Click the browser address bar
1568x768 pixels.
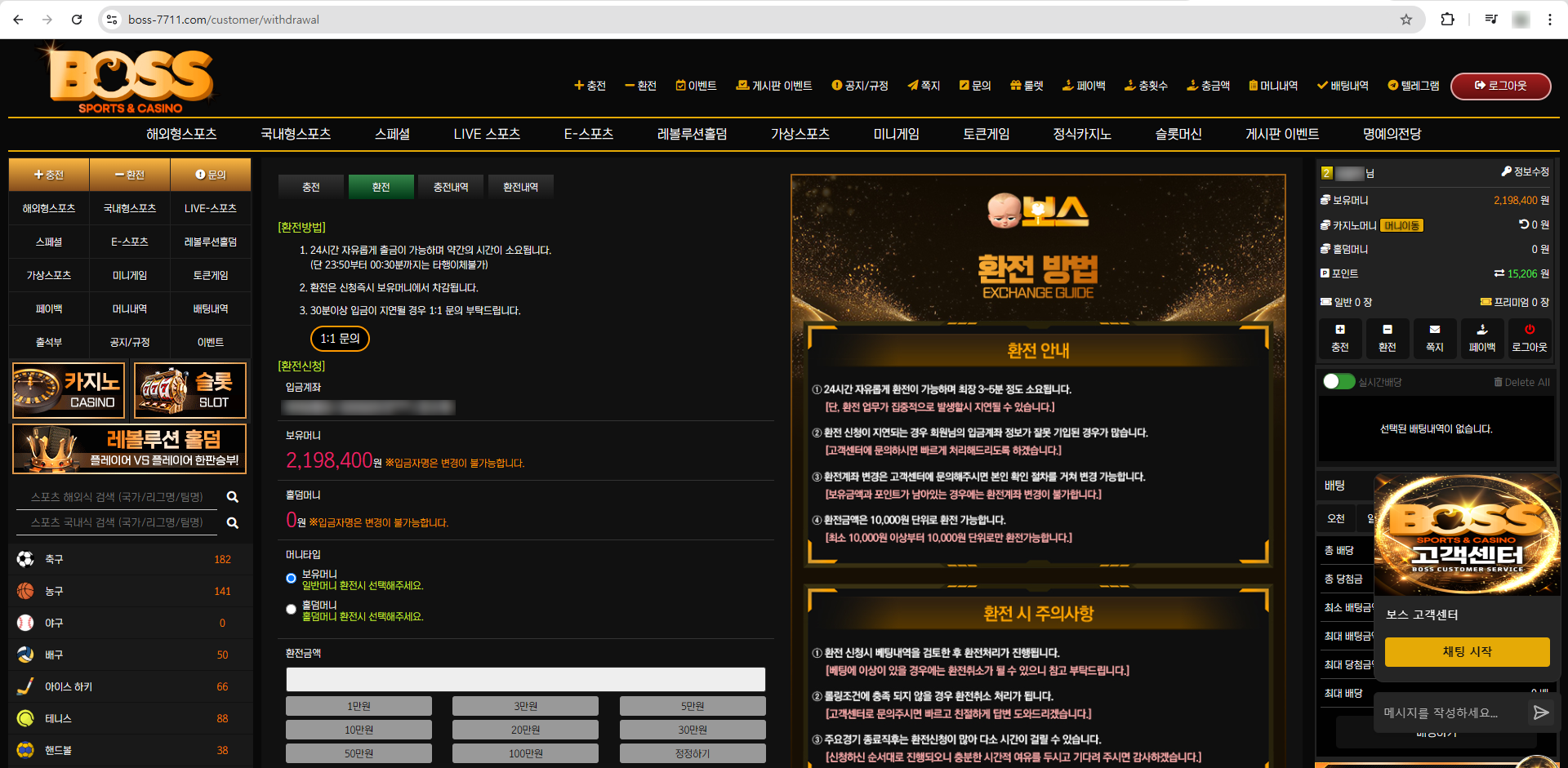[759, 20]
